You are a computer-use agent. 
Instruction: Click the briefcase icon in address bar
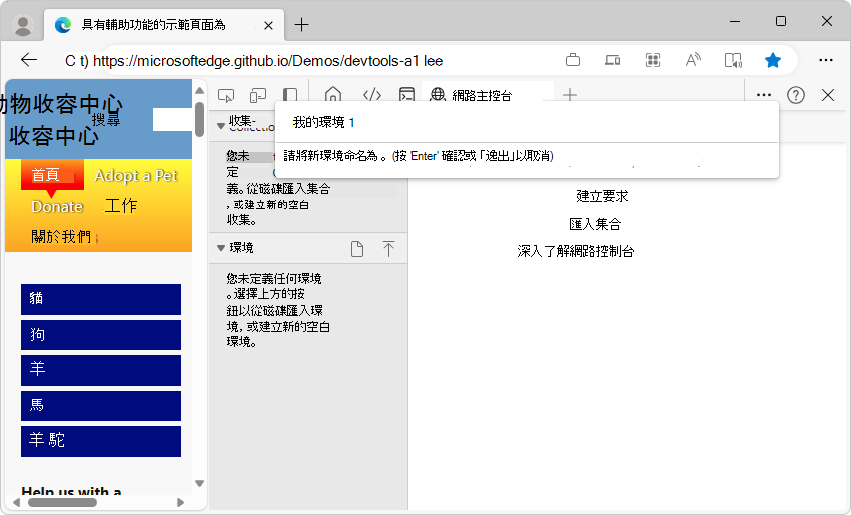click(573, 60)
